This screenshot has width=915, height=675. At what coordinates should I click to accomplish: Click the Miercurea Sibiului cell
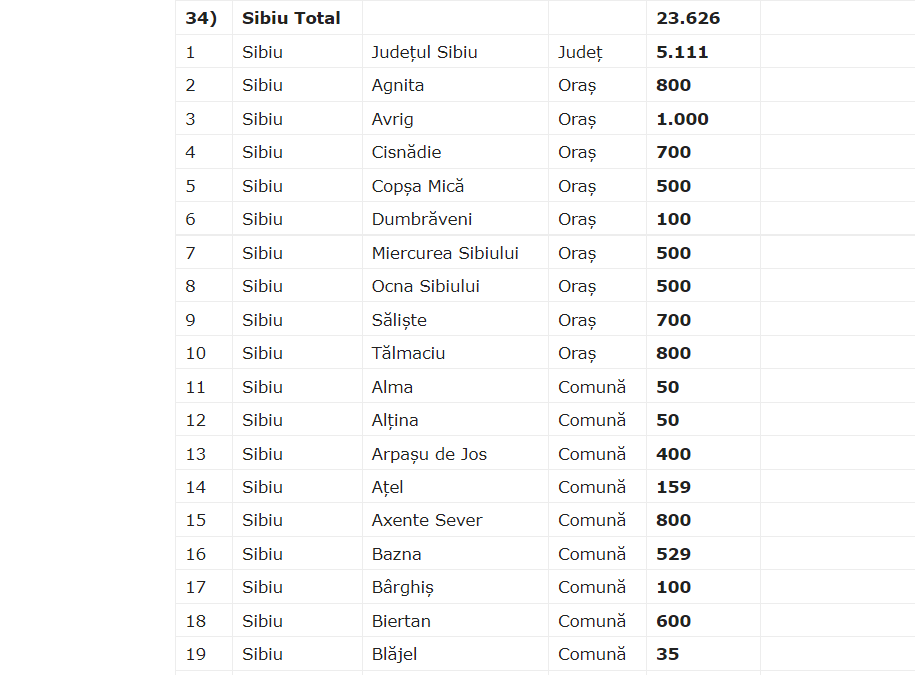point(445,253)
